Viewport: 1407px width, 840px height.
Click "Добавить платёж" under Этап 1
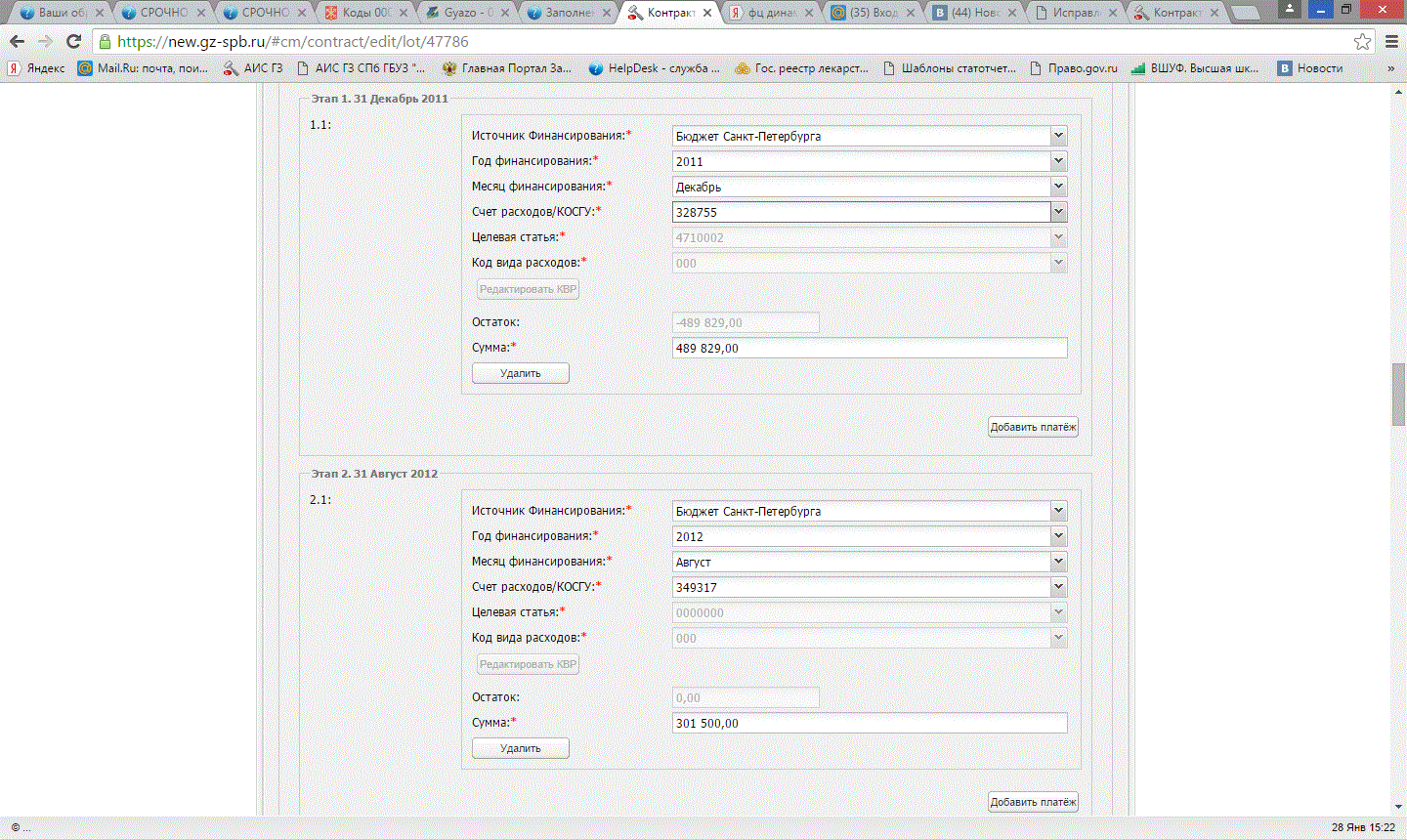1033,427
